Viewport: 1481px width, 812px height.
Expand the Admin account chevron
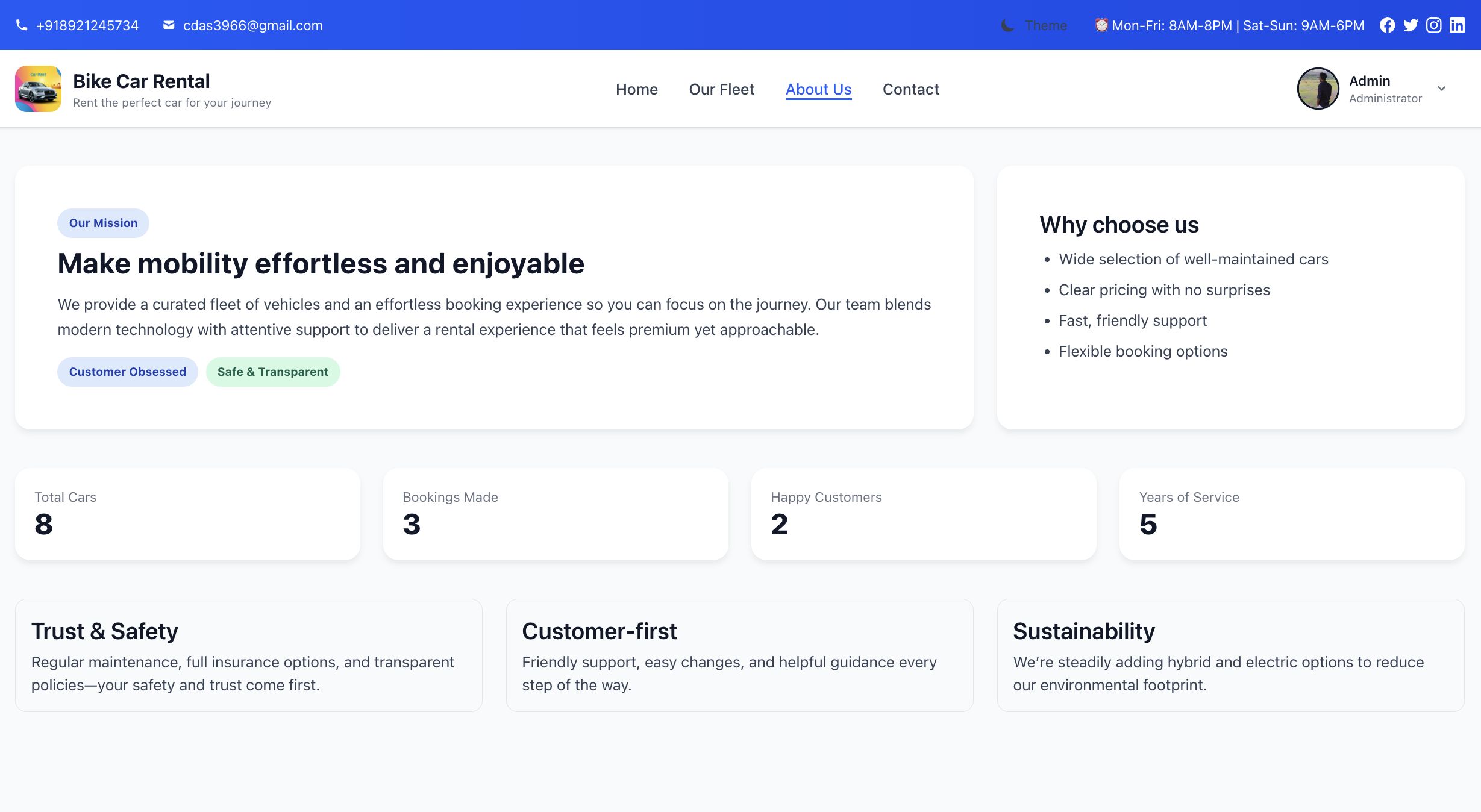click(x=1442, y=89)
